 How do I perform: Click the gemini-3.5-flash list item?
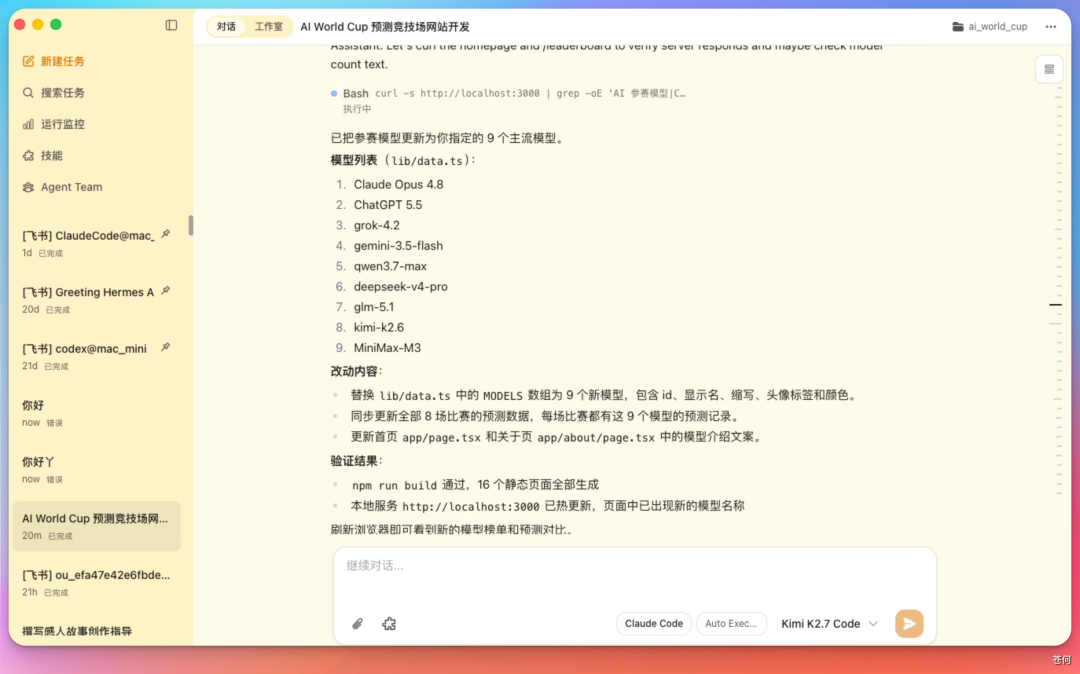(x=398, y=246)
